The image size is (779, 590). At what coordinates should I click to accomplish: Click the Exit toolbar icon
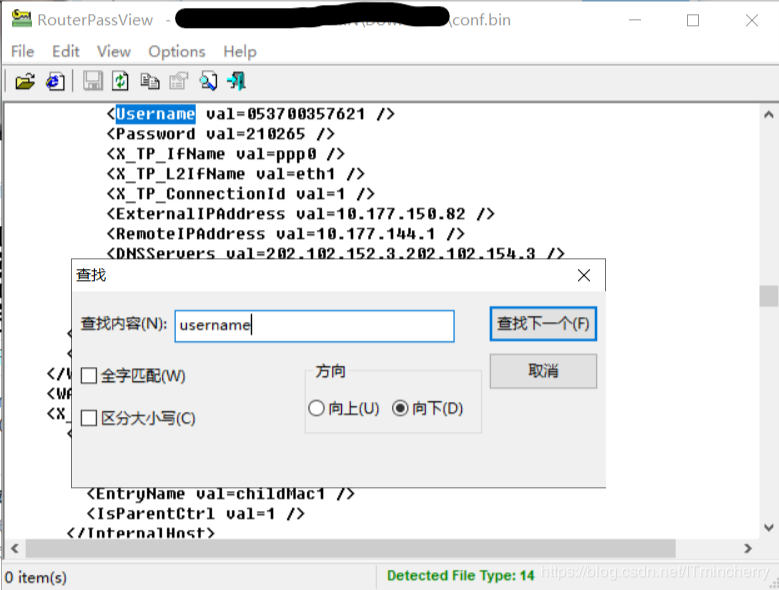[236, 81]
